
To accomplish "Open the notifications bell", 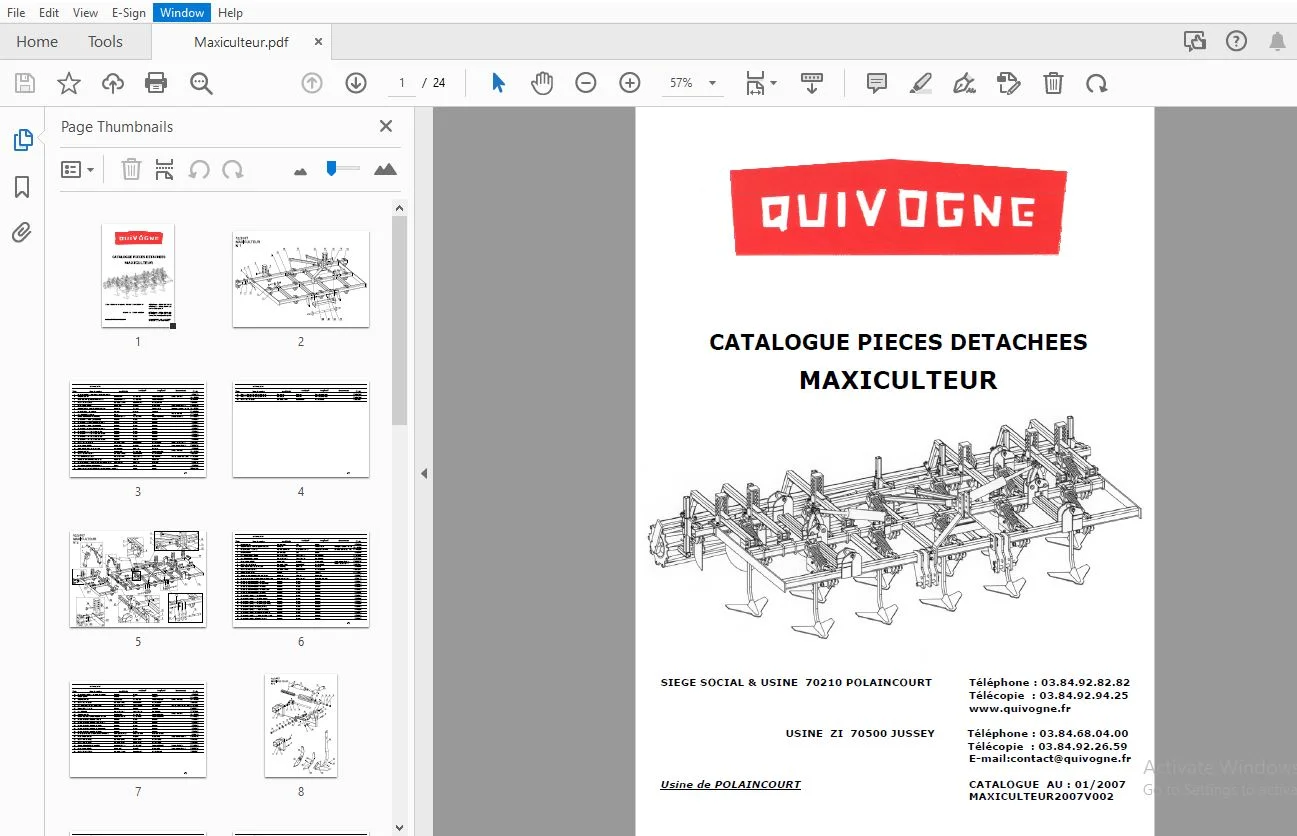I will click(1278, 41).
